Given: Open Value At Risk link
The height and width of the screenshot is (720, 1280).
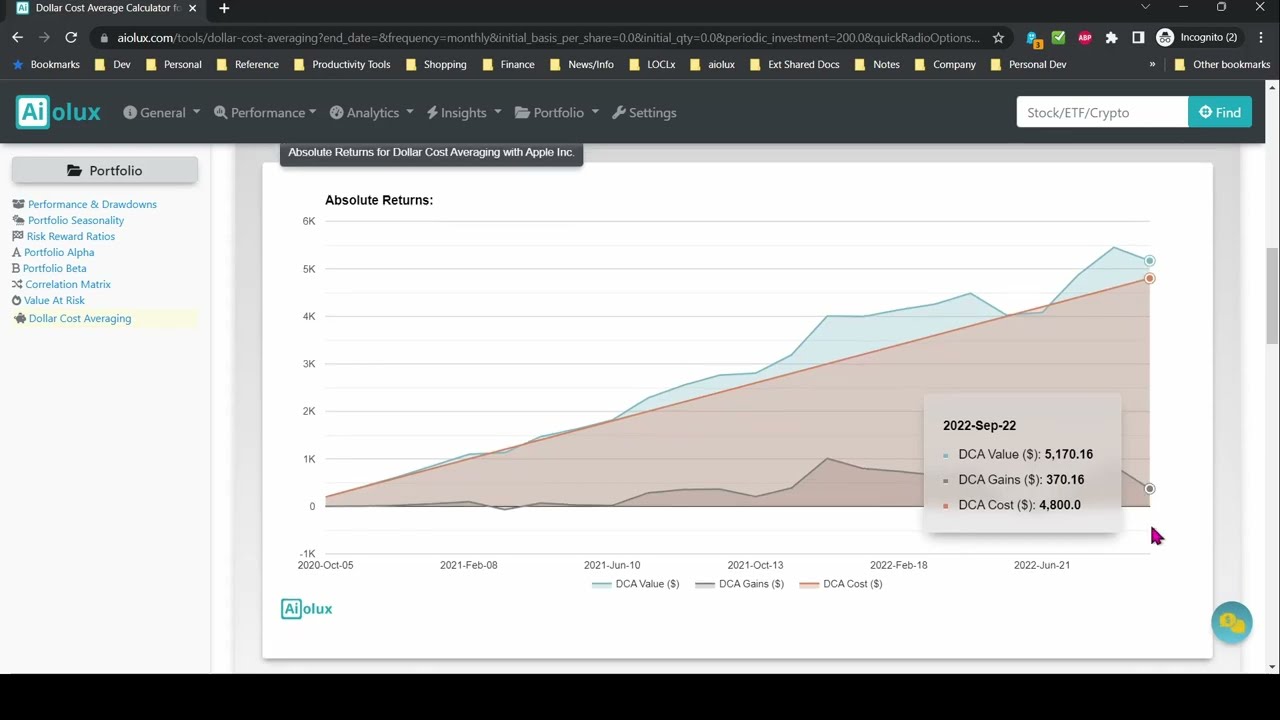Looking at the screenshot, I should pos(54,300).
